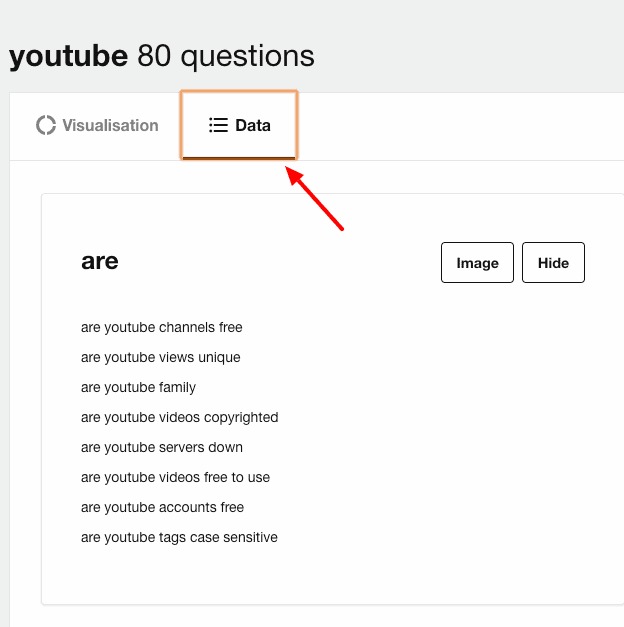The width and height of the screenshot is (624, 627).
Task: Click the orange underline beneath Data tab
Action: (x=239, y=157)
